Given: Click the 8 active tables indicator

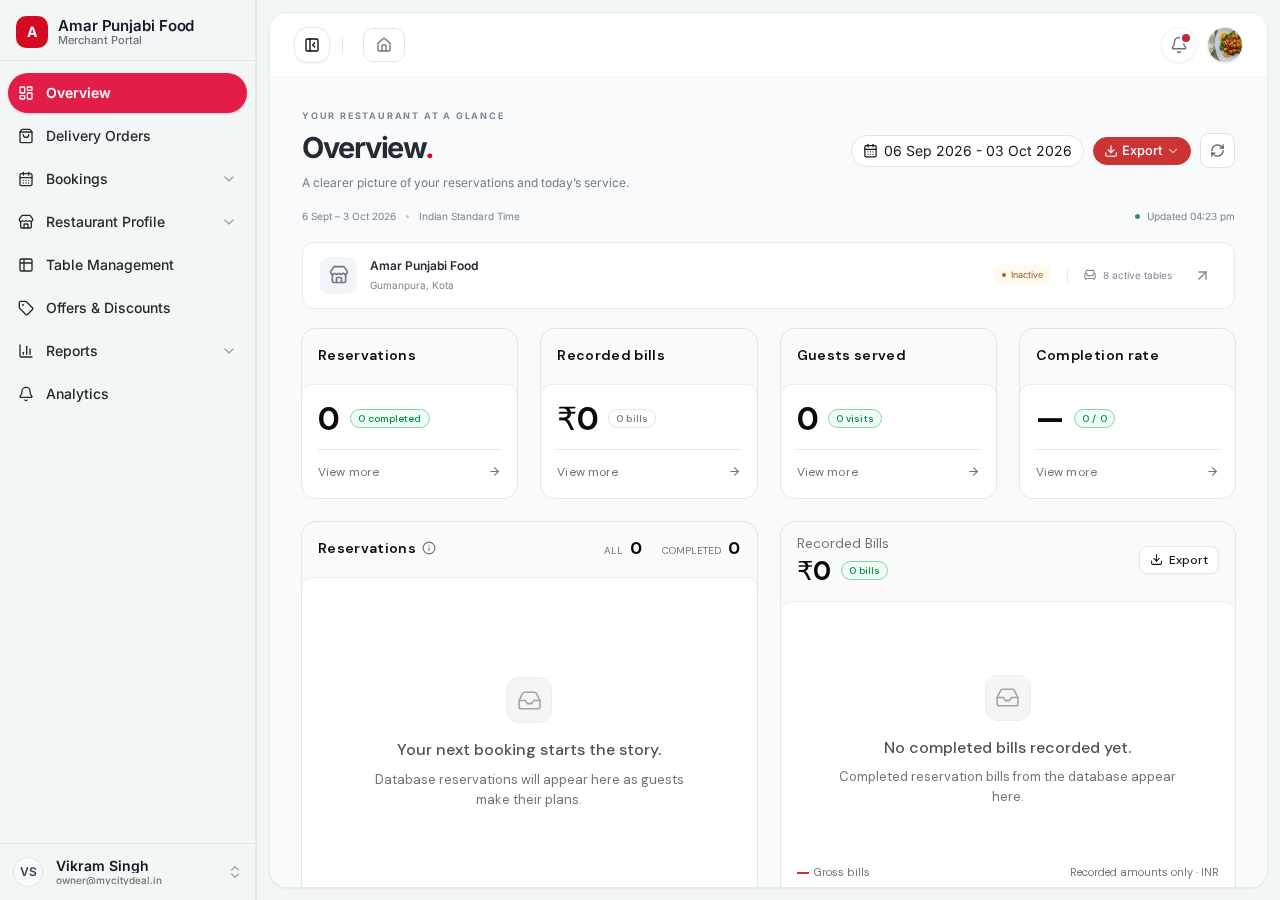Looking at the screenshot, I should coord(1128,275).
